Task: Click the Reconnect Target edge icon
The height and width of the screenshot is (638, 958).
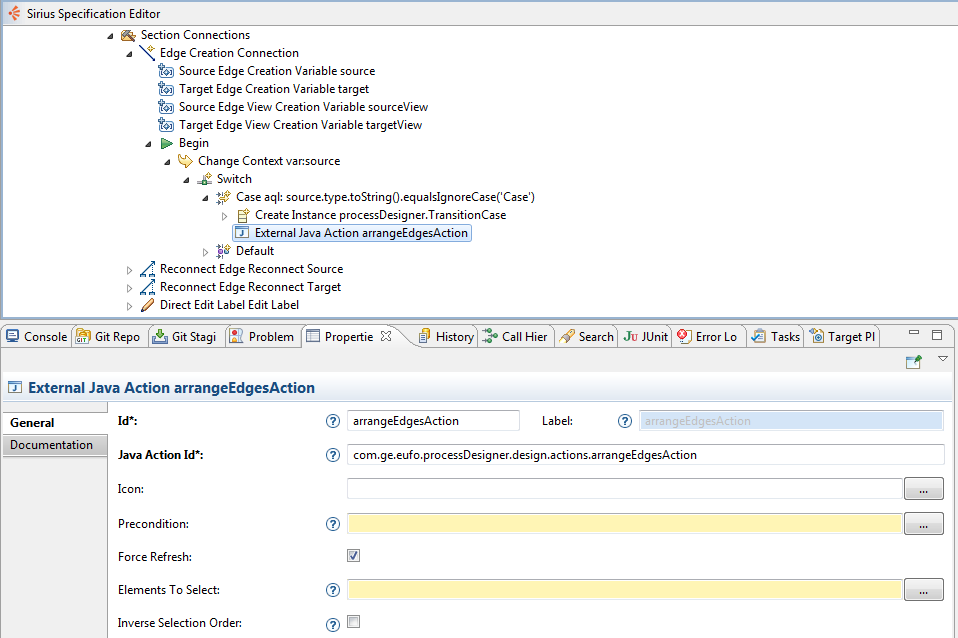Action: (147, 287)
